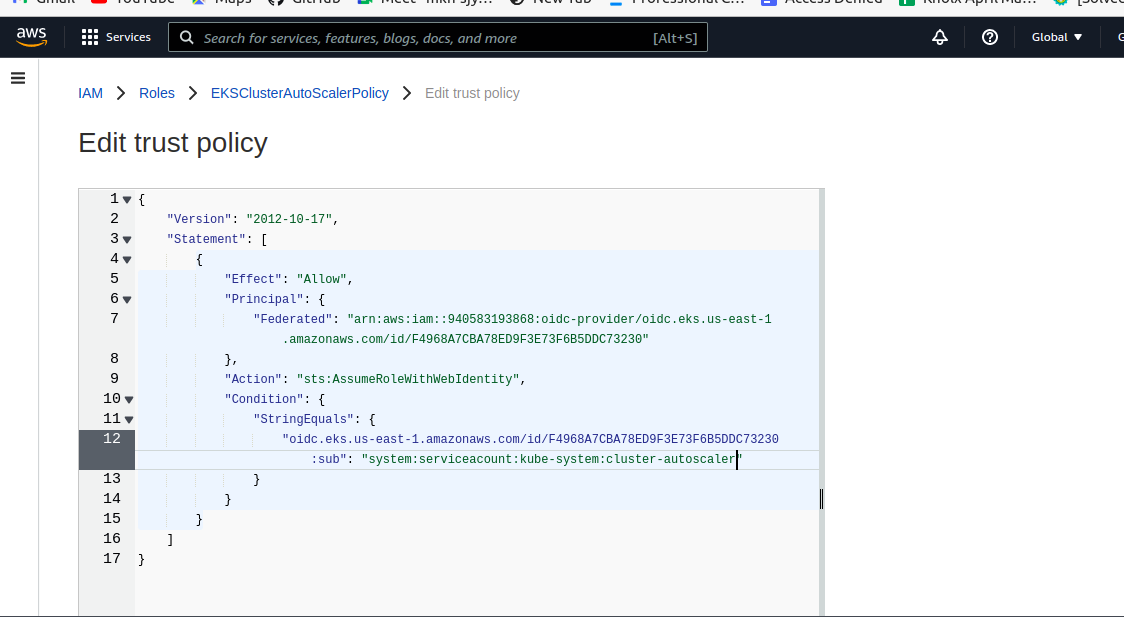Click the "Condition" key text
This screenshot has width=1124, height=617.
tap(264, 399)
